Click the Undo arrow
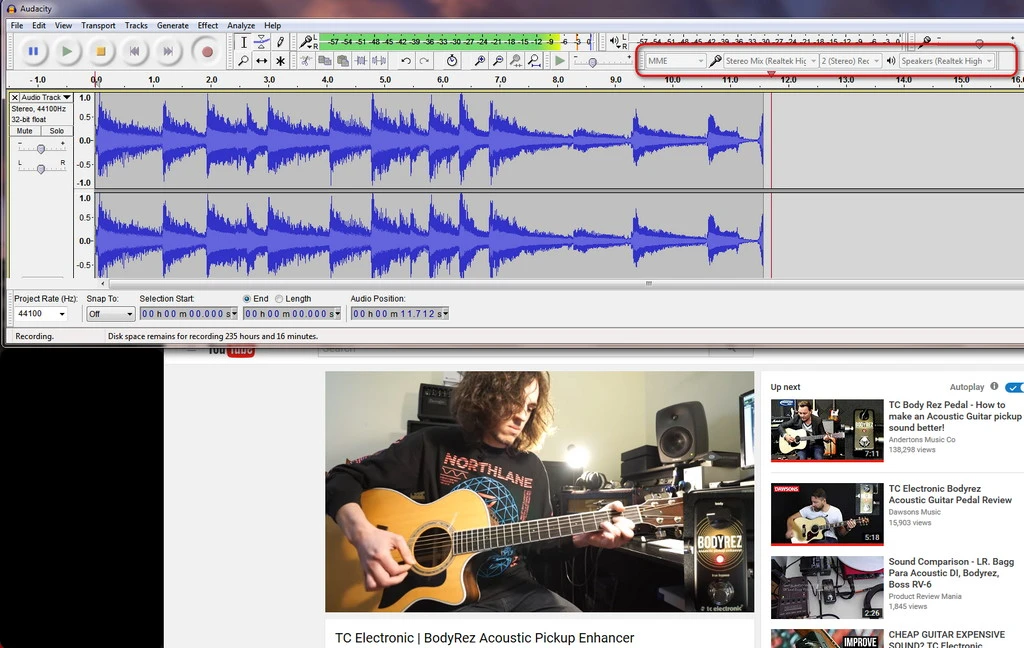The image size is (1024, 648). 406,61
